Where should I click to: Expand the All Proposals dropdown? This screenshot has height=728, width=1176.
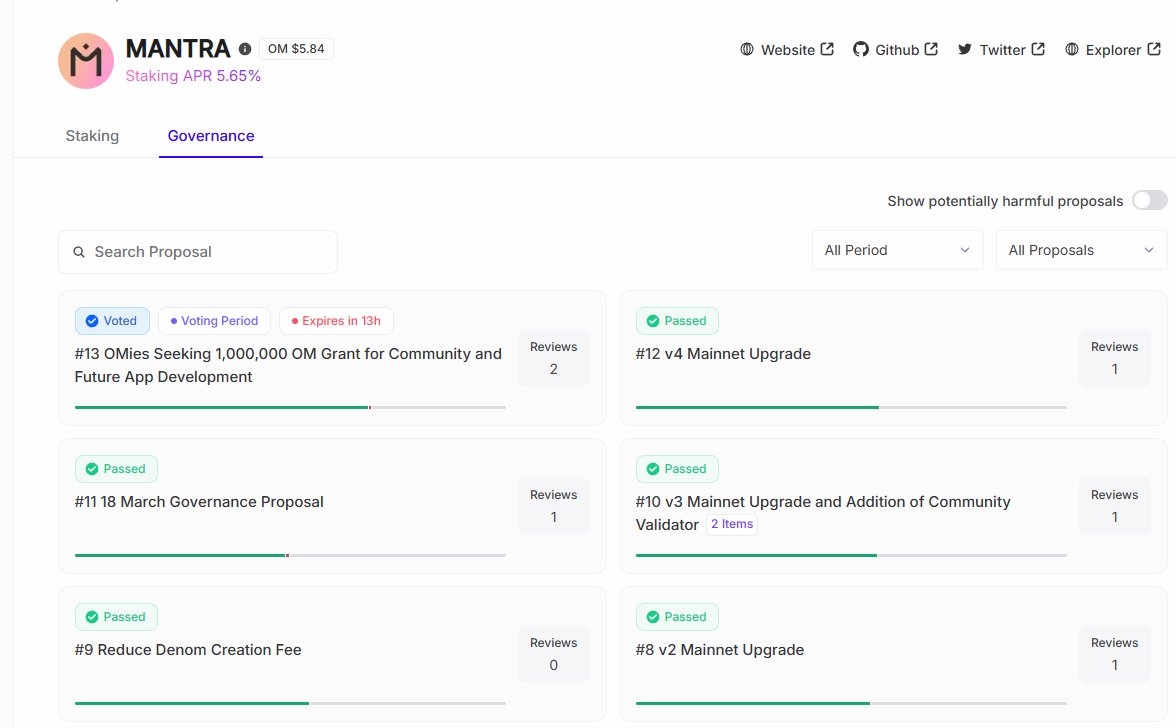[1081, 250]
